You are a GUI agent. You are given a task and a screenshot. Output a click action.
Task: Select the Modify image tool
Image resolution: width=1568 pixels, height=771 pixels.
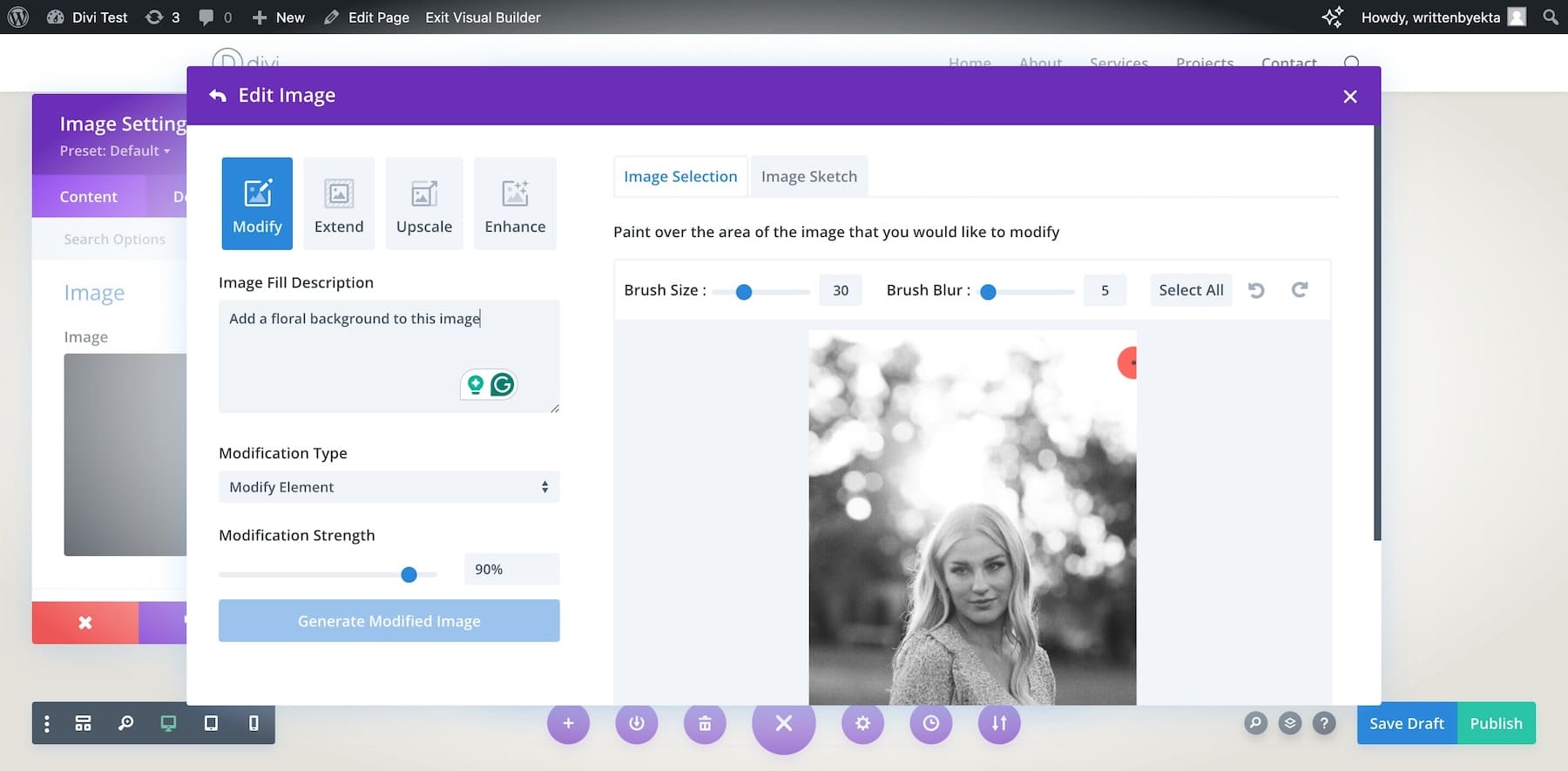click(257, 203)
